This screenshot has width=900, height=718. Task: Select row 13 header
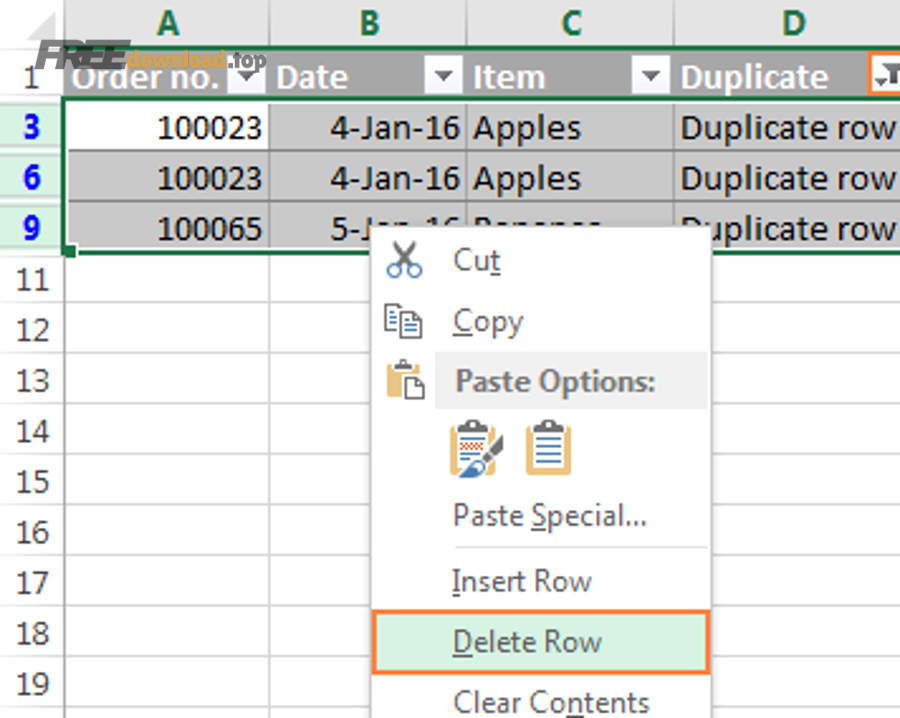pyautogui.click(x=32, y=381)
